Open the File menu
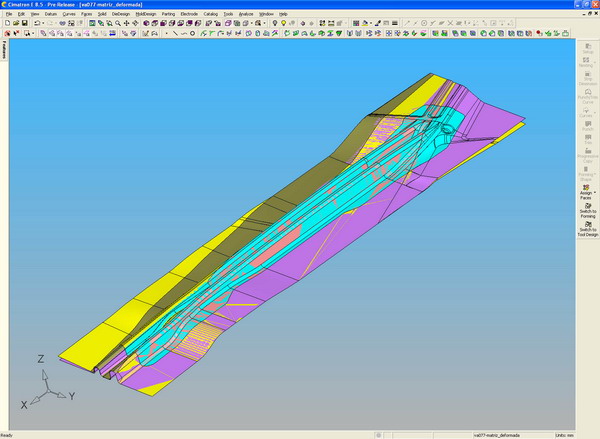This screenshot has width=600, height=439. coord(7,14)
